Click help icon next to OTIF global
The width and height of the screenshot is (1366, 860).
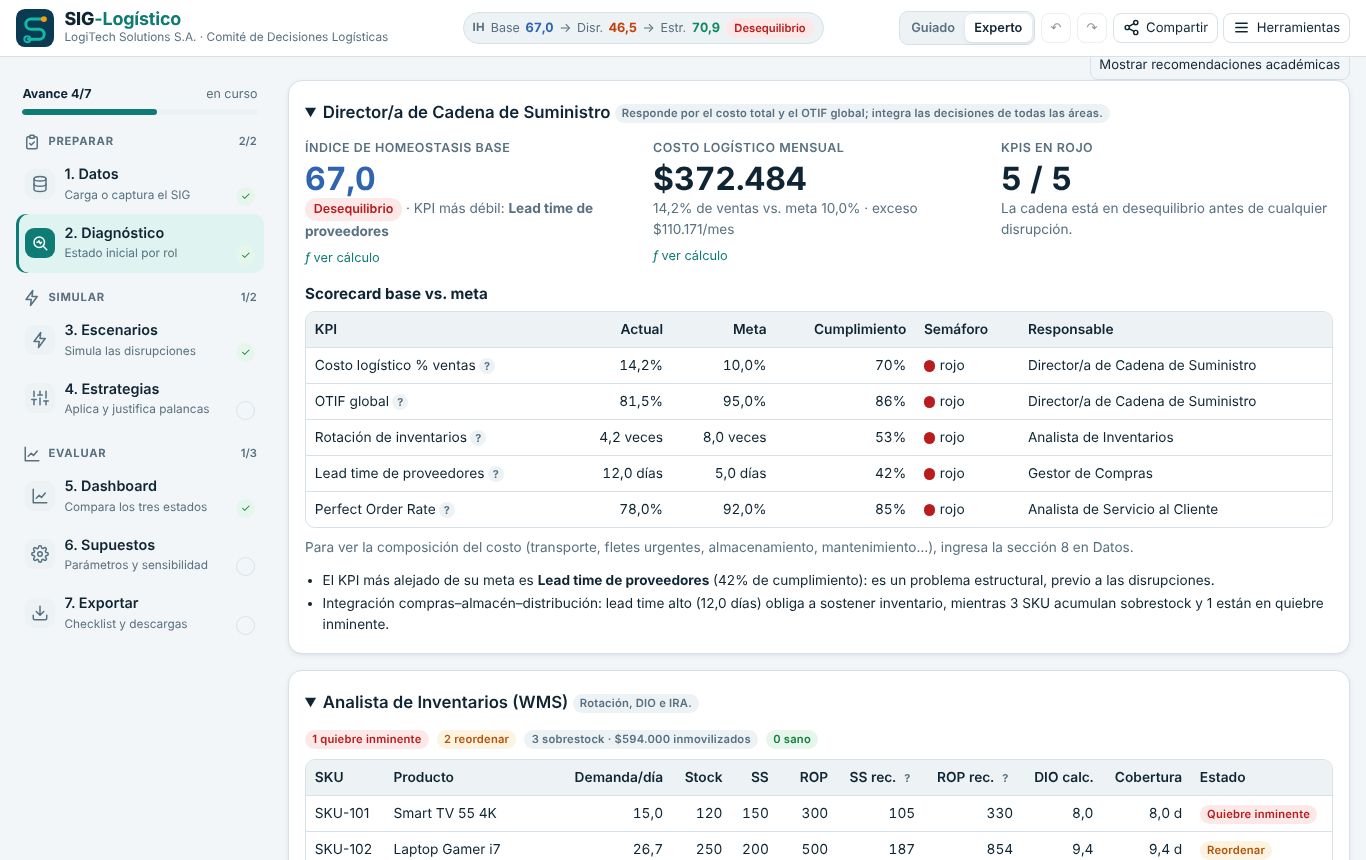pos(400,402)
